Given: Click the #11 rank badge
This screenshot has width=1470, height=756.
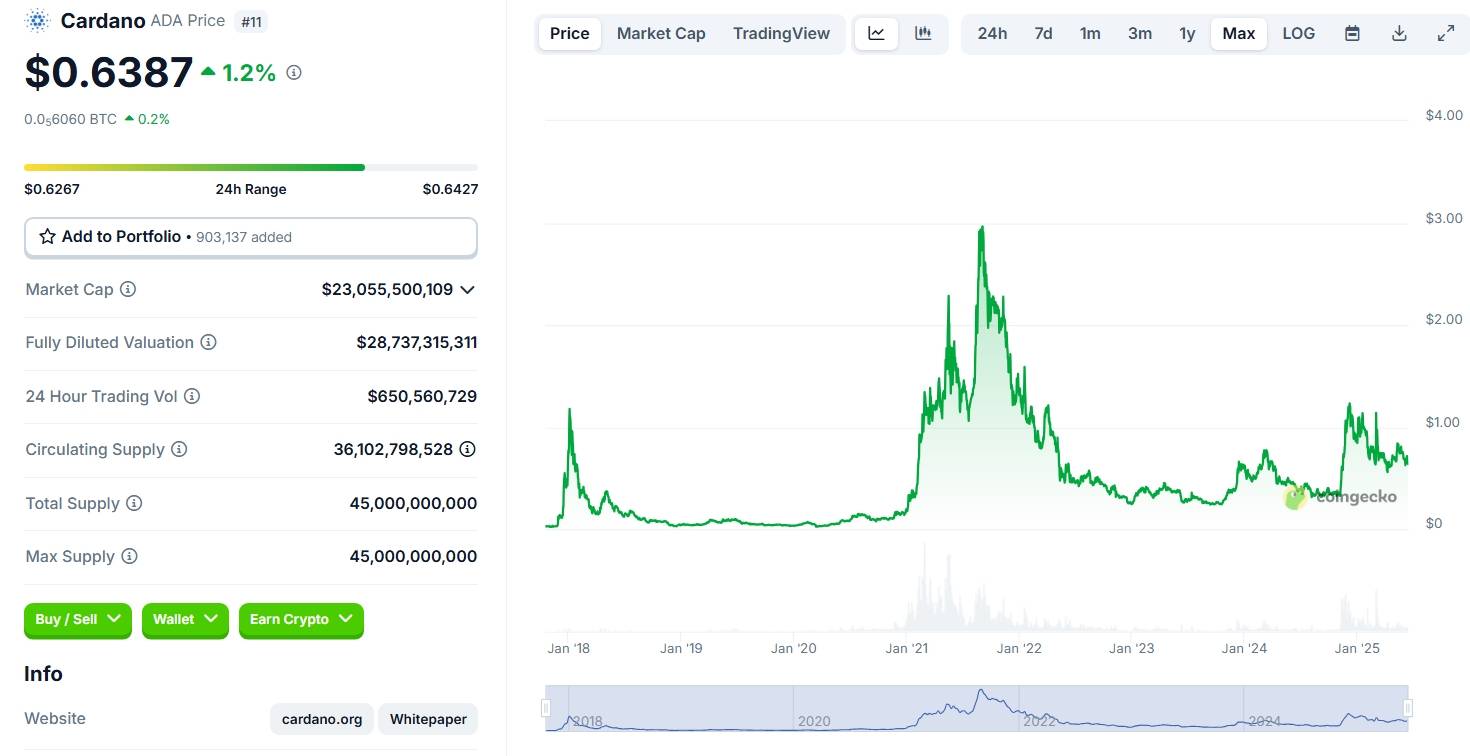Looking at the screenshot, I should pos(251,21).
